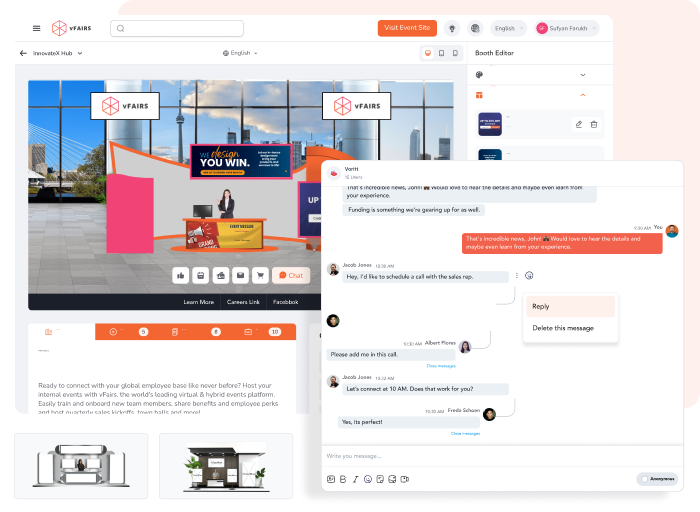The width and height of the screenshot is (700, 512).
Task: Click the bold formatting icon in chat
Action: pyautogui.click(x=343, y=479)
